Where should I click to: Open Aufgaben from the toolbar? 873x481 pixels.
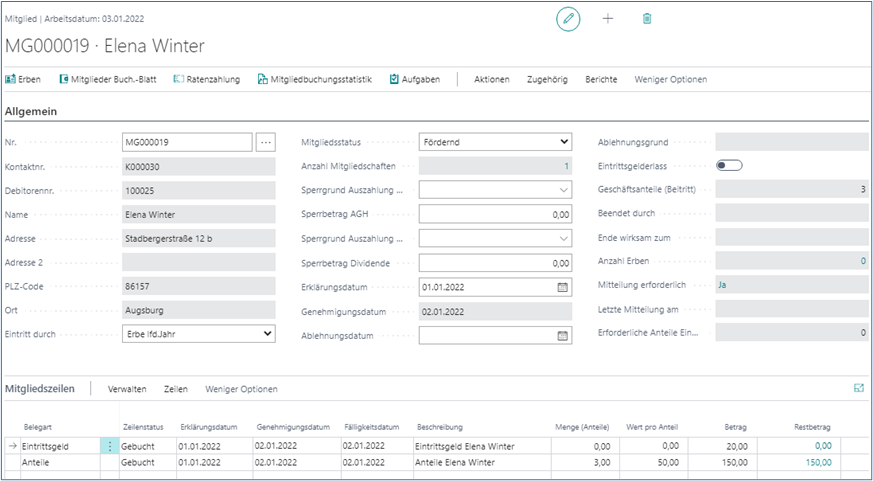point(414,80)
